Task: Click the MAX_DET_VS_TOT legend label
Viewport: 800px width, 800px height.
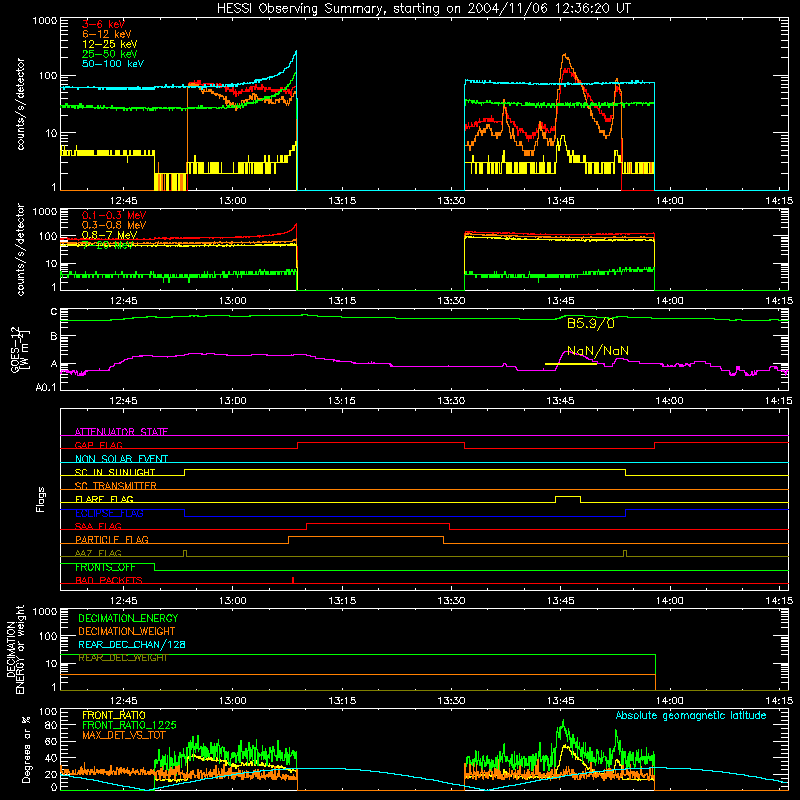Action: coord(124,735)
